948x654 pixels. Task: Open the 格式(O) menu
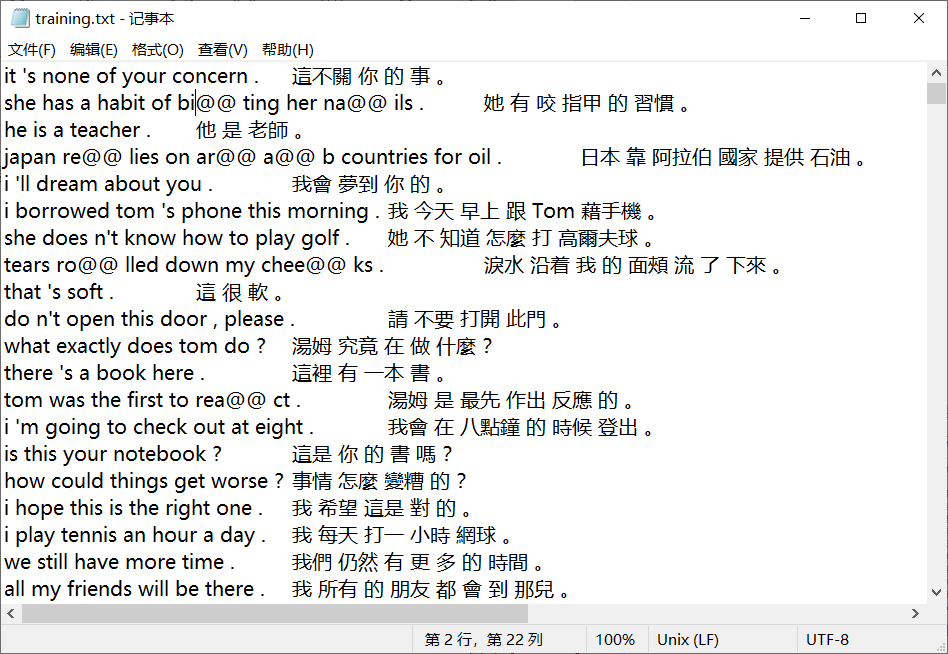pyautogui.click(x=158, y=50)
